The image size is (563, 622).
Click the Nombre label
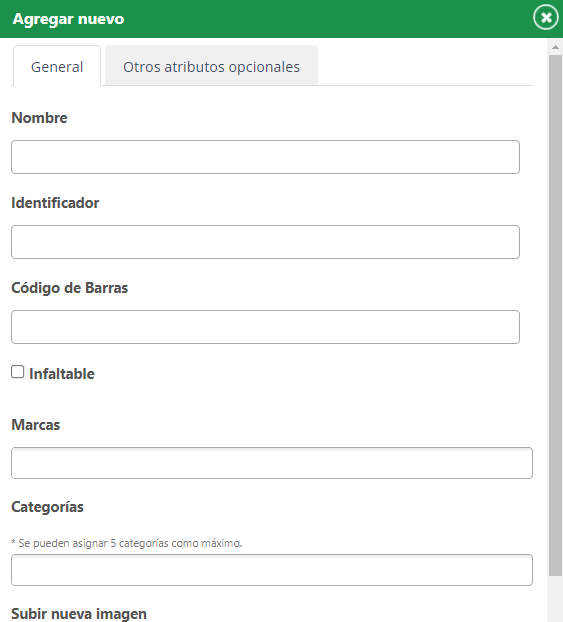point(39,118)
